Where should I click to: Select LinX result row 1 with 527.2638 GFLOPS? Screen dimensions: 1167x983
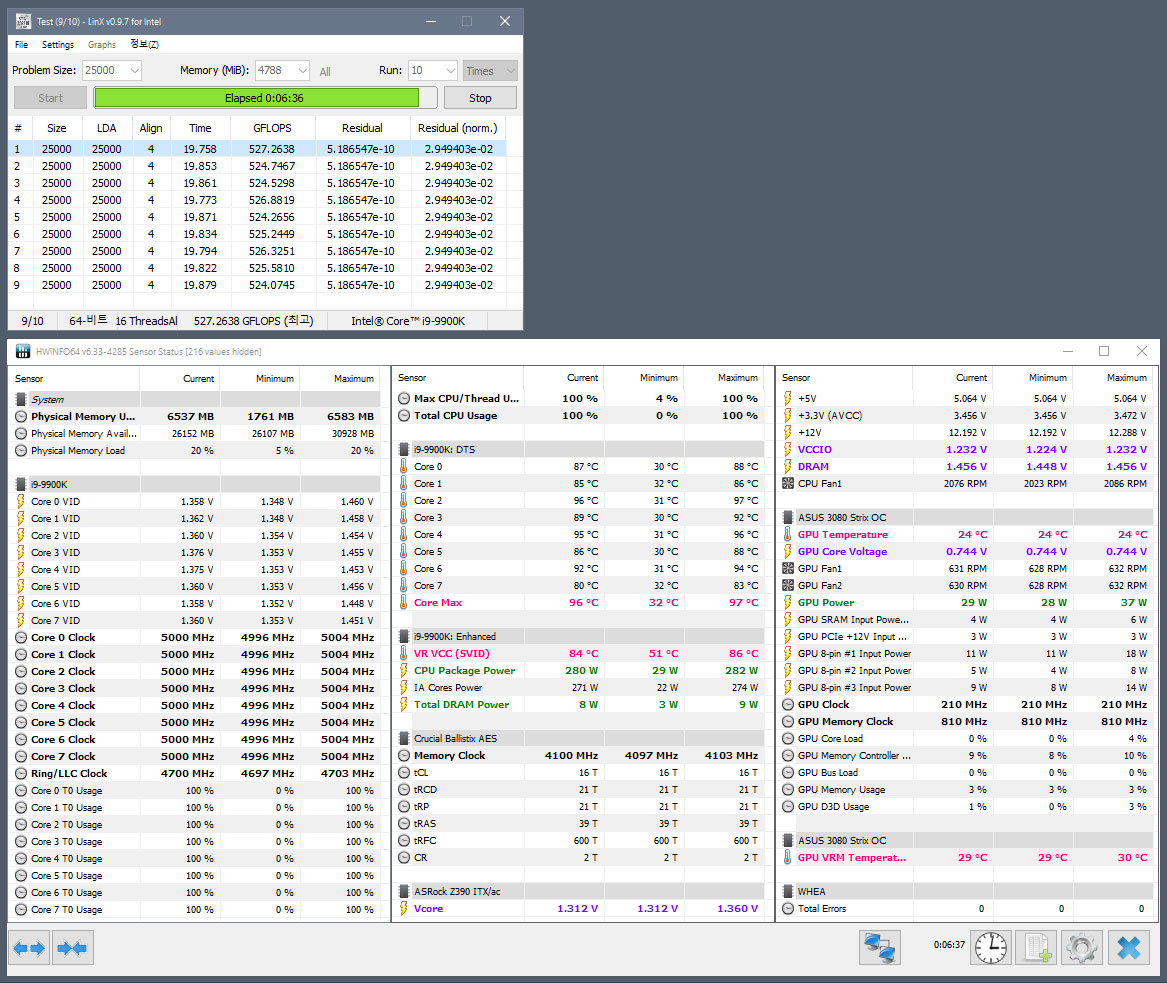(258, 149)
